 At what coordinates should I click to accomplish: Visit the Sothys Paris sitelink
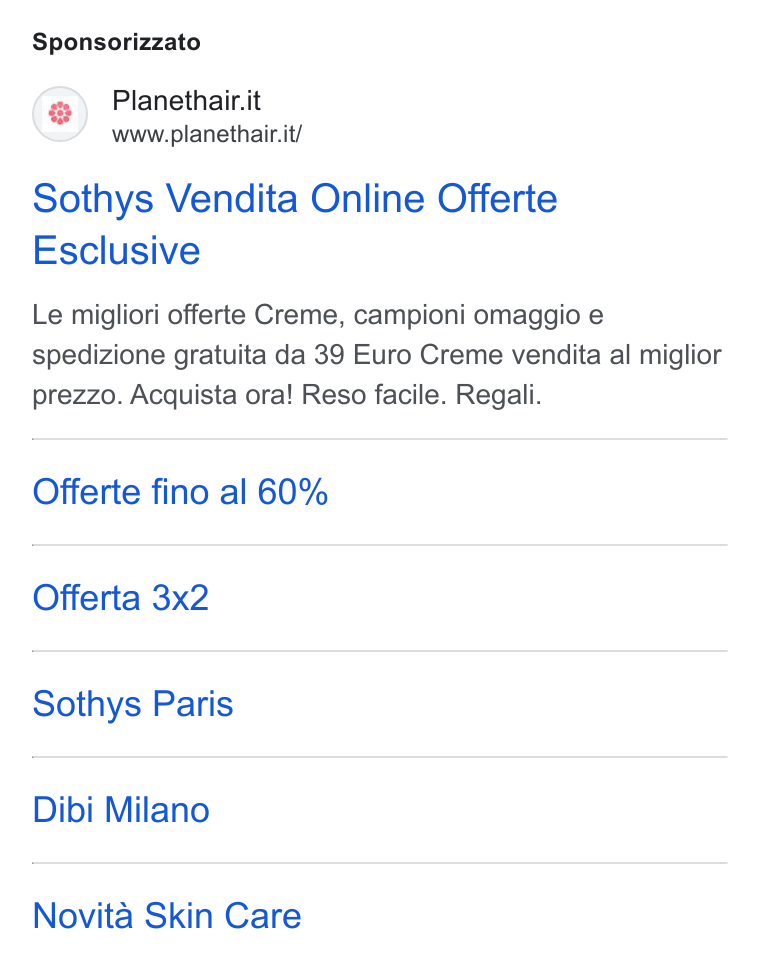tap(133, 704)
